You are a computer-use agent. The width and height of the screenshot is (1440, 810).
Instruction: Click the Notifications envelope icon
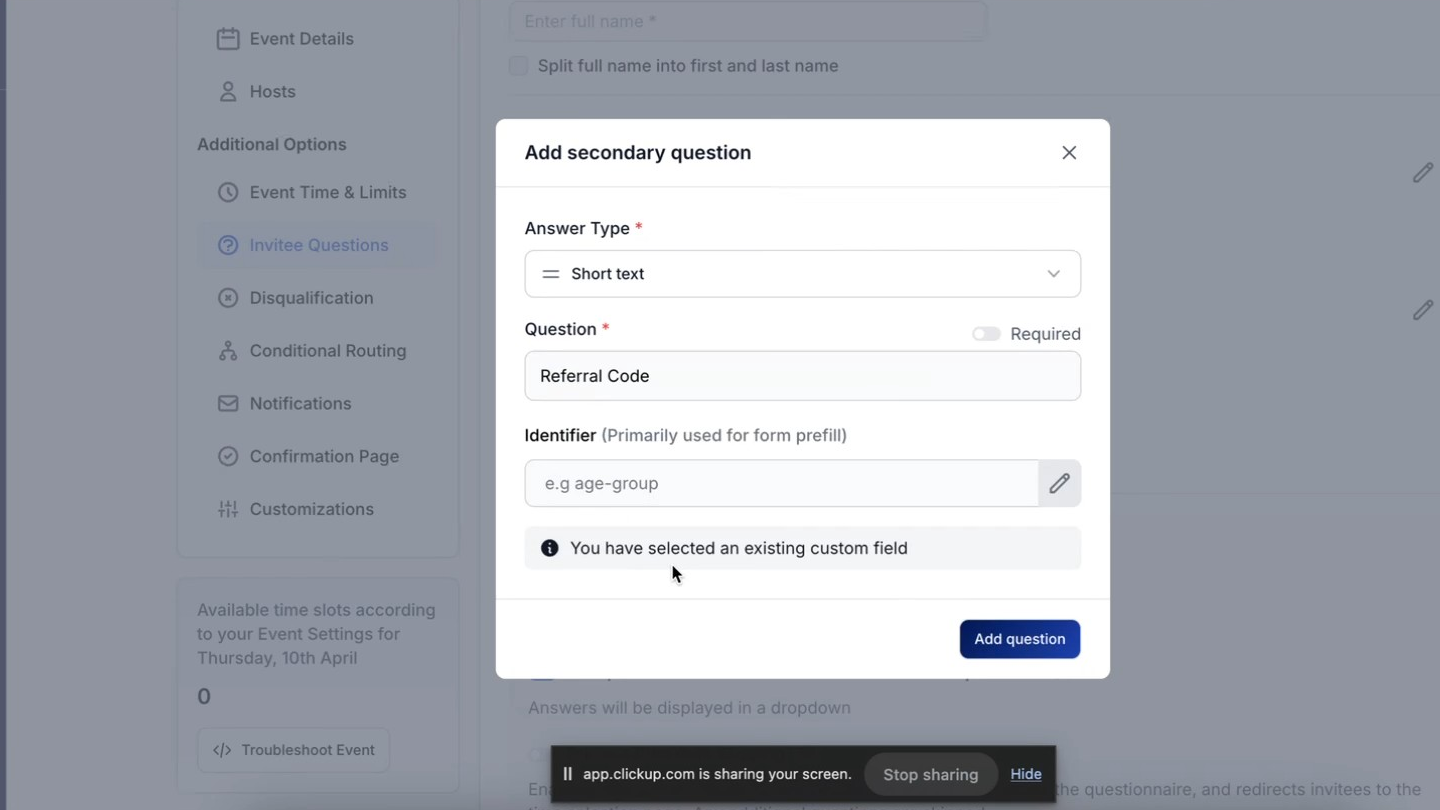tap(228, 404)
